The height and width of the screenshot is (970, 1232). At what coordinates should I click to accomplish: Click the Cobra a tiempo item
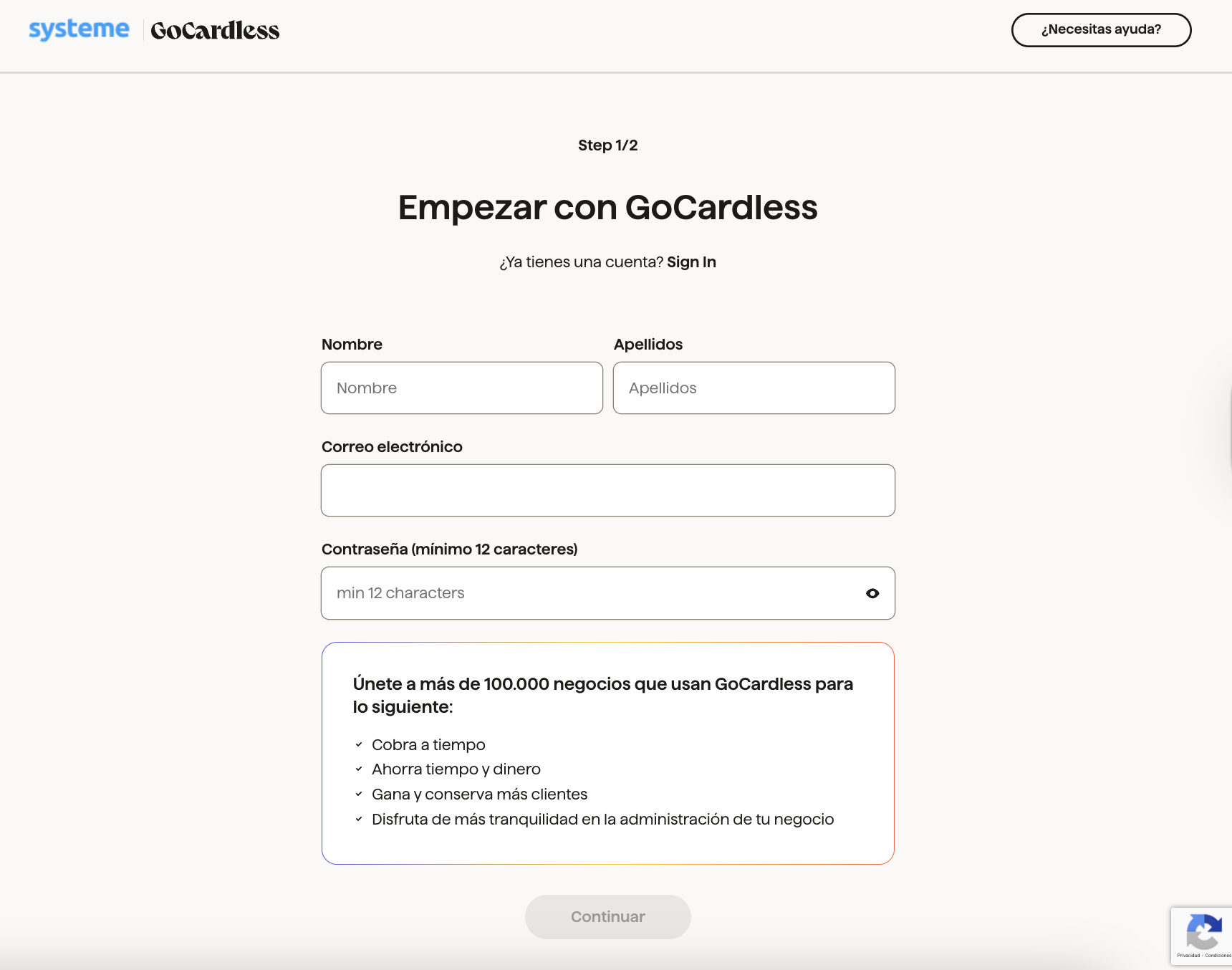[x=428, y=745]
